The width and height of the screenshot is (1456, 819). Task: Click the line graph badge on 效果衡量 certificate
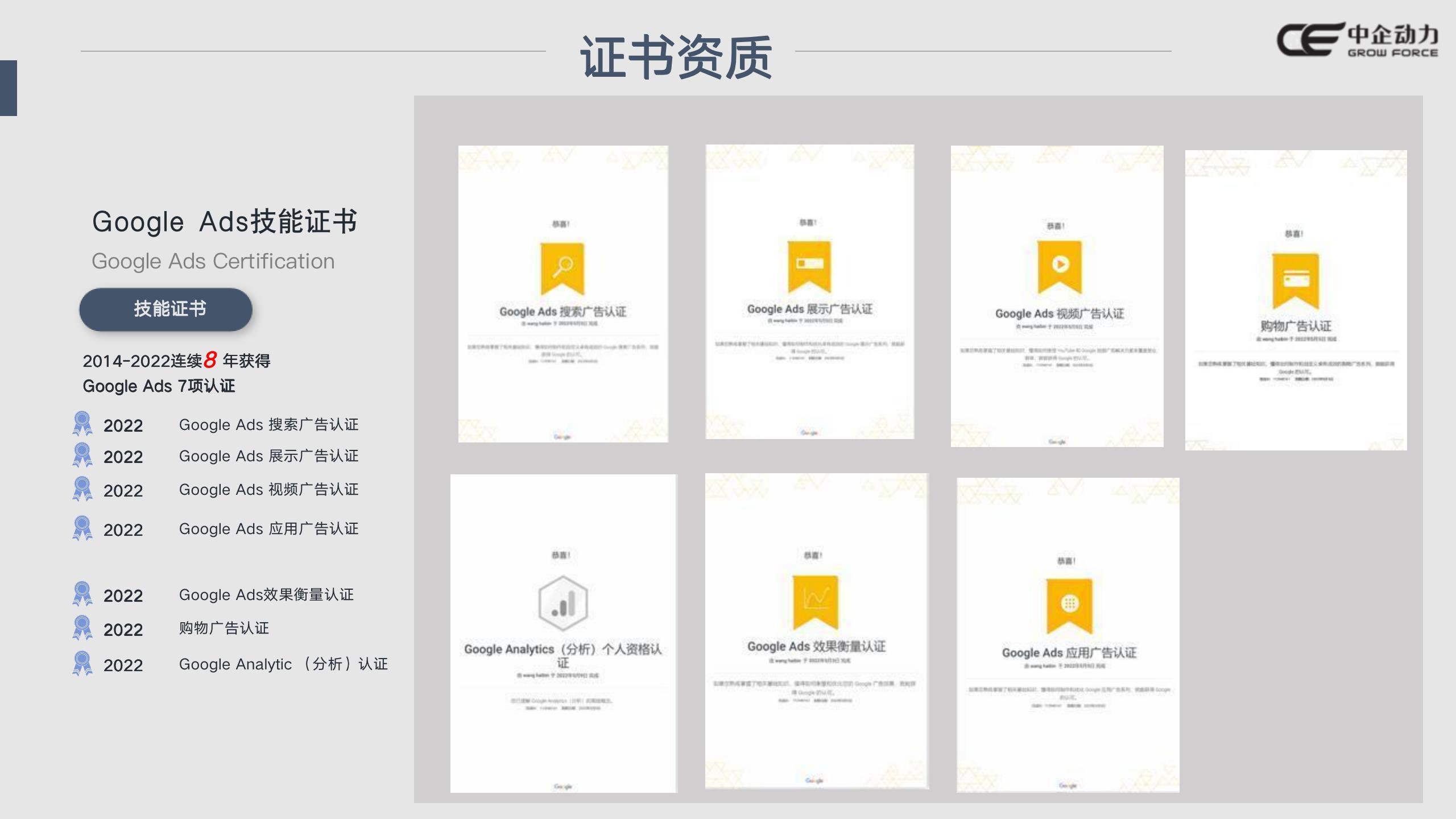pos(815,602)
